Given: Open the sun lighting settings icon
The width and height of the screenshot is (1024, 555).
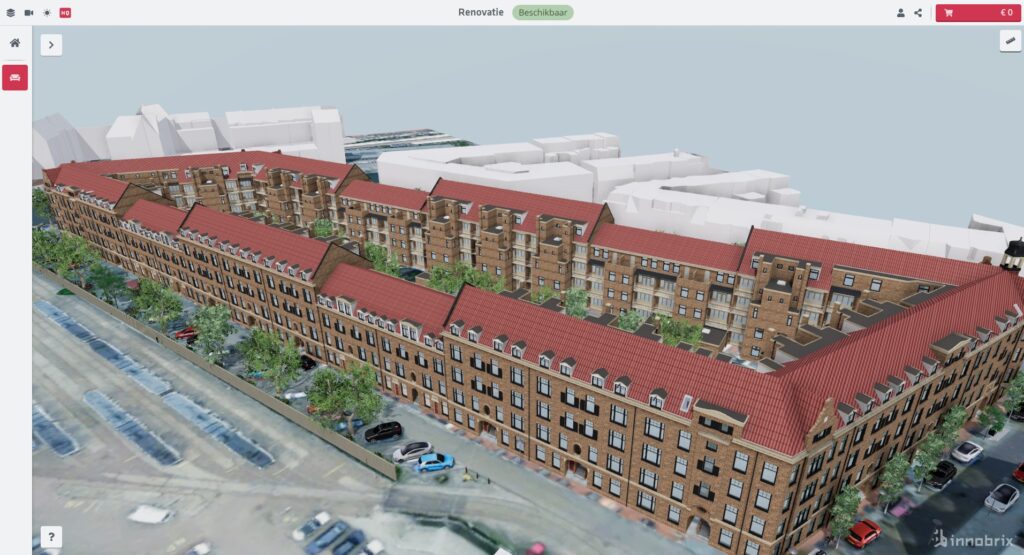Looking at the screenshot, I should [47, 13].
